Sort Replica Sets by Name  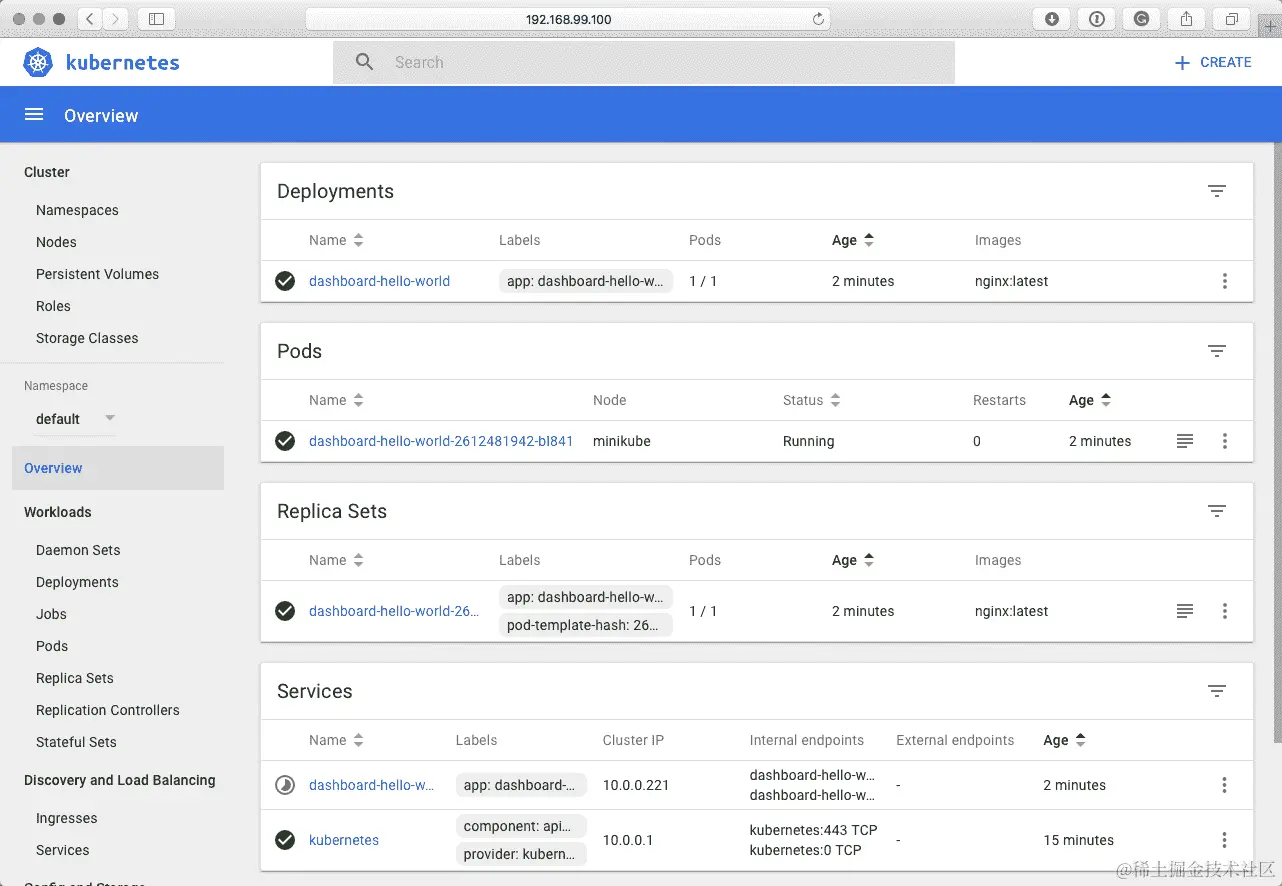[336, 560]
